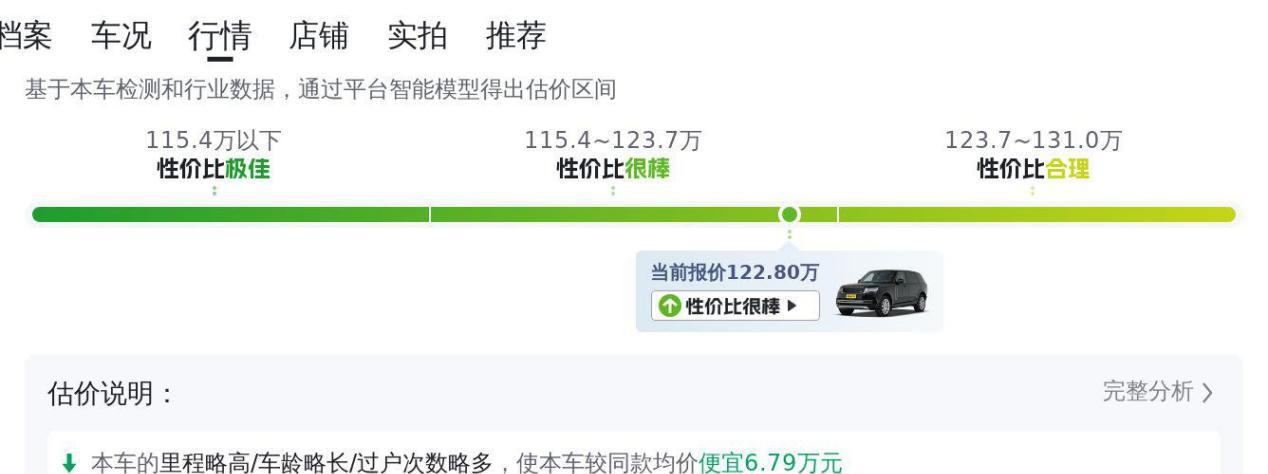Viewport: 1268px width, 474px height.
Task: Click the circular marker on price bar
Action: (x=789, y=214)
